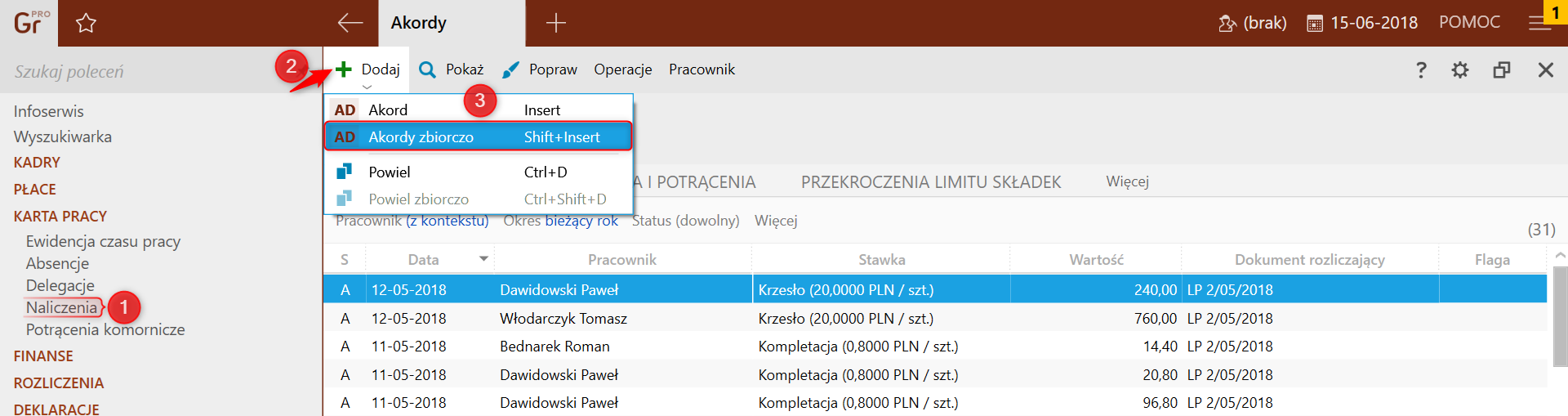Open Wyszukiwarka in the sidebar
This screenshot has height=416, width=1568.
coord(63,136)
